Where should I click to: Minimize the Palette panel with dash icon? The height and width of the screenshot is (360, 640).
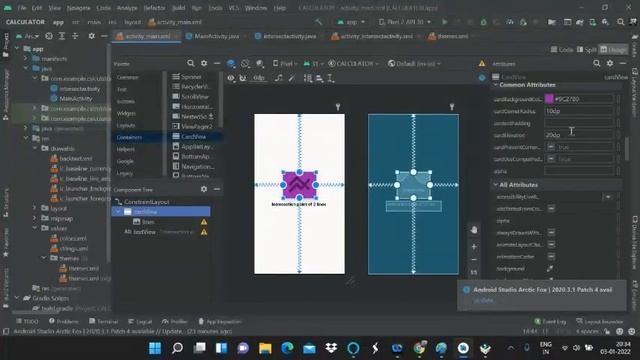[217, 63]
